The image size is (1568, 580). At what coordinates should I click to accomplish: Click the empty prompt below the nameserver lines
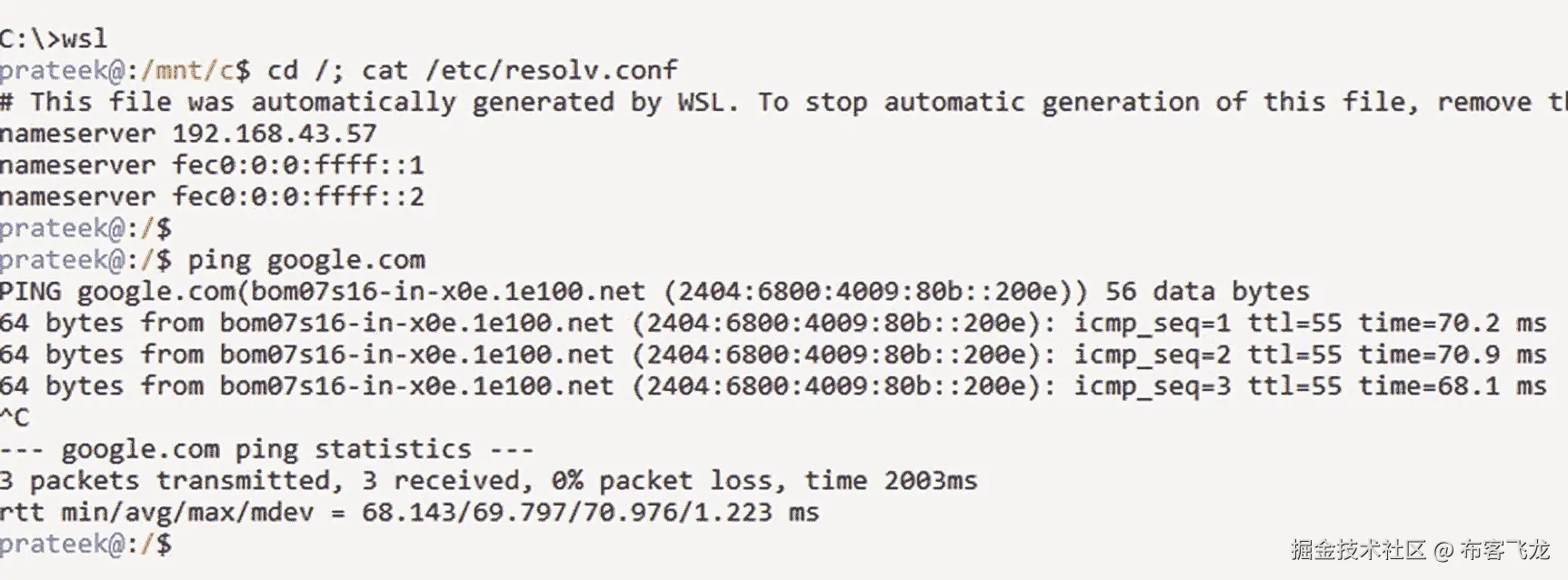[85, 228]
